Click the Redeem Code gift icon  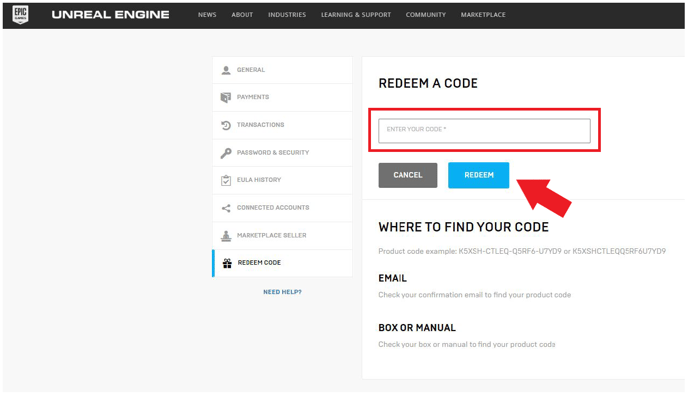[x=227, y=263]
